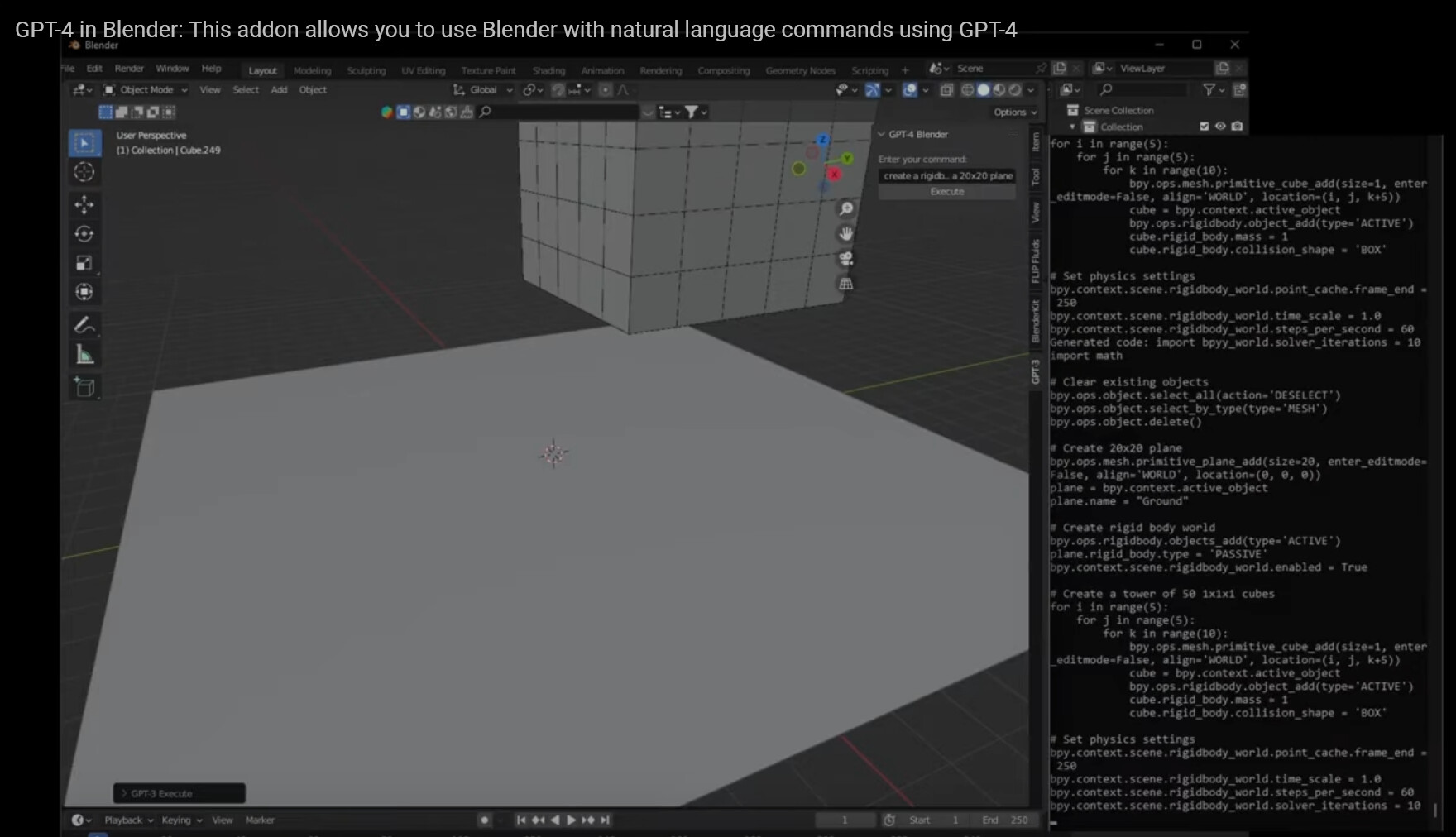Toggle camera view icon in viewport
The width and height of the screenshot is (1456, 837).
coord(845,259)
